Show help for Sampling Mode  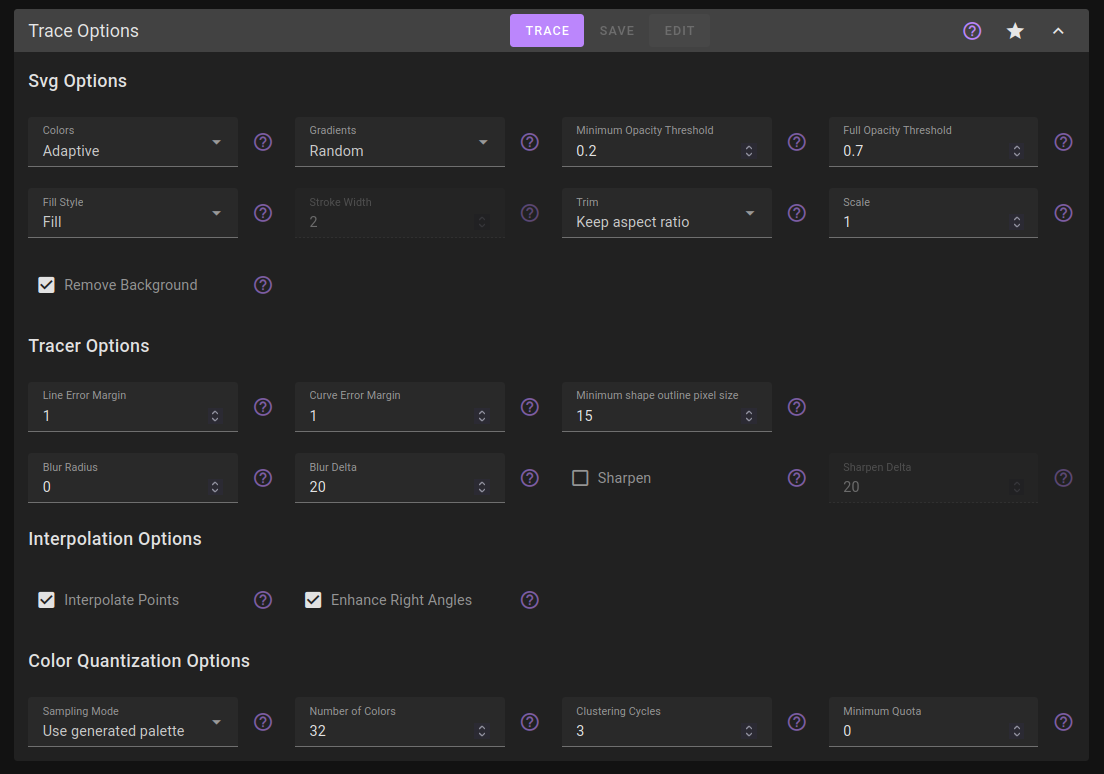(x=263, y=722)
